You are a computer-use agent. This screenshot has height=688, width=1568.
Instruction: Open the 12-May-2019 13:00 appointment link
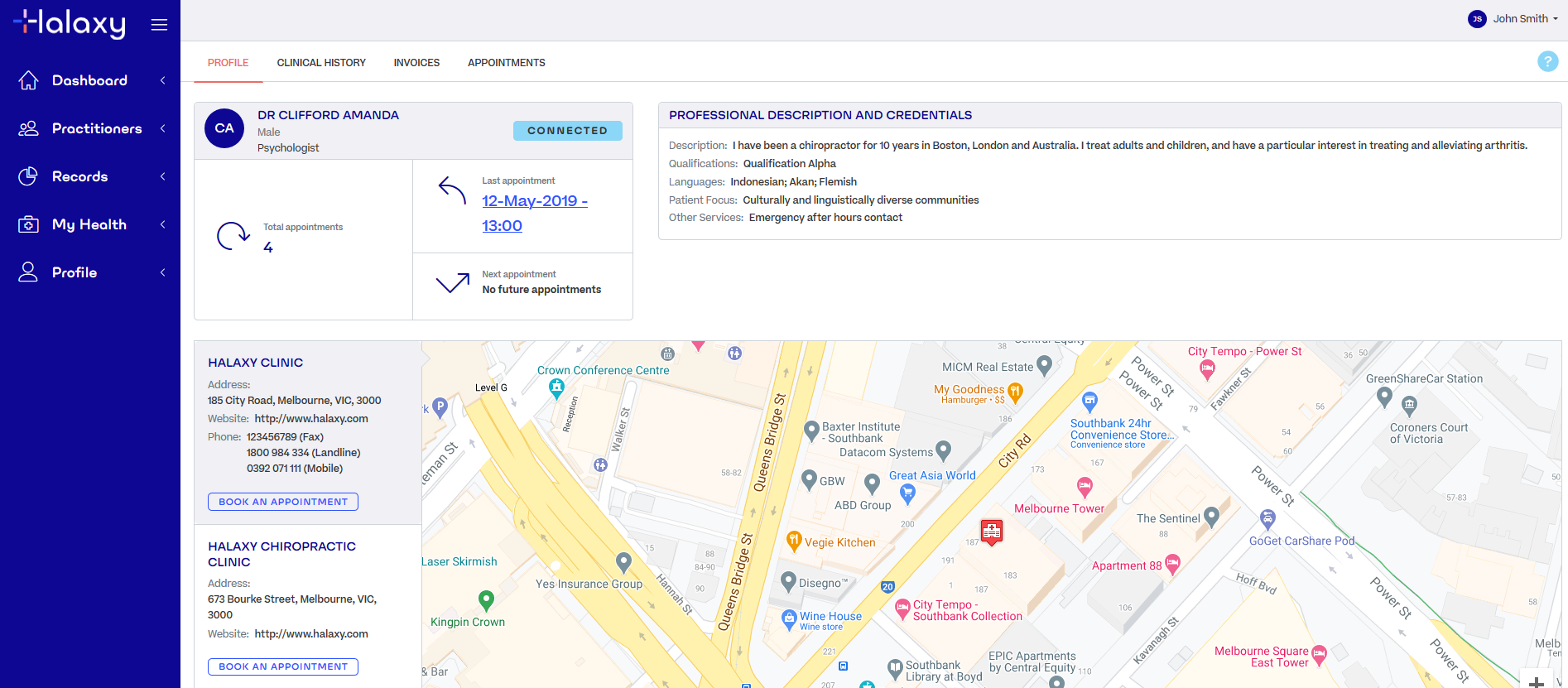click(535, 213)
